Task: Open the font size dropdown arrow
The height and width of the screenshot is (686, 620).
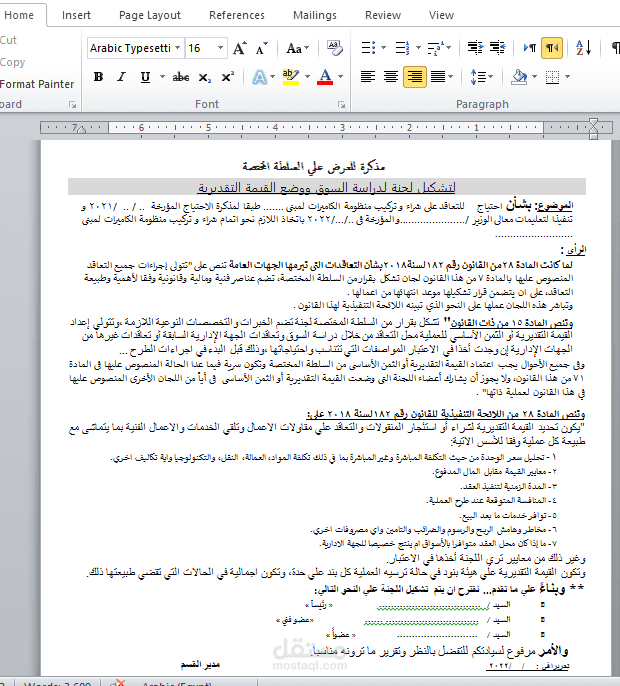Action: (221, 48)
